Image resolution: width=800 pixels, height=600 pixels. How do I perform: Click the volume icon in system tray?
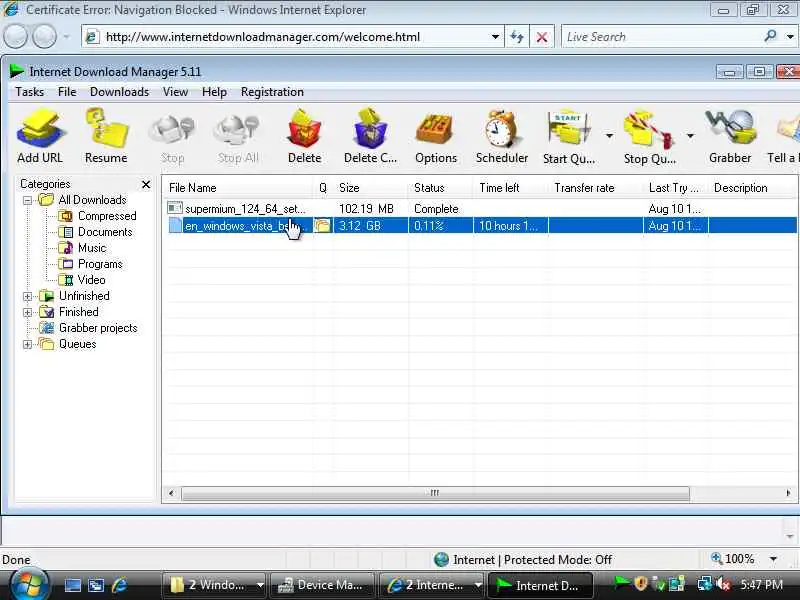click(x=723, y=584)
